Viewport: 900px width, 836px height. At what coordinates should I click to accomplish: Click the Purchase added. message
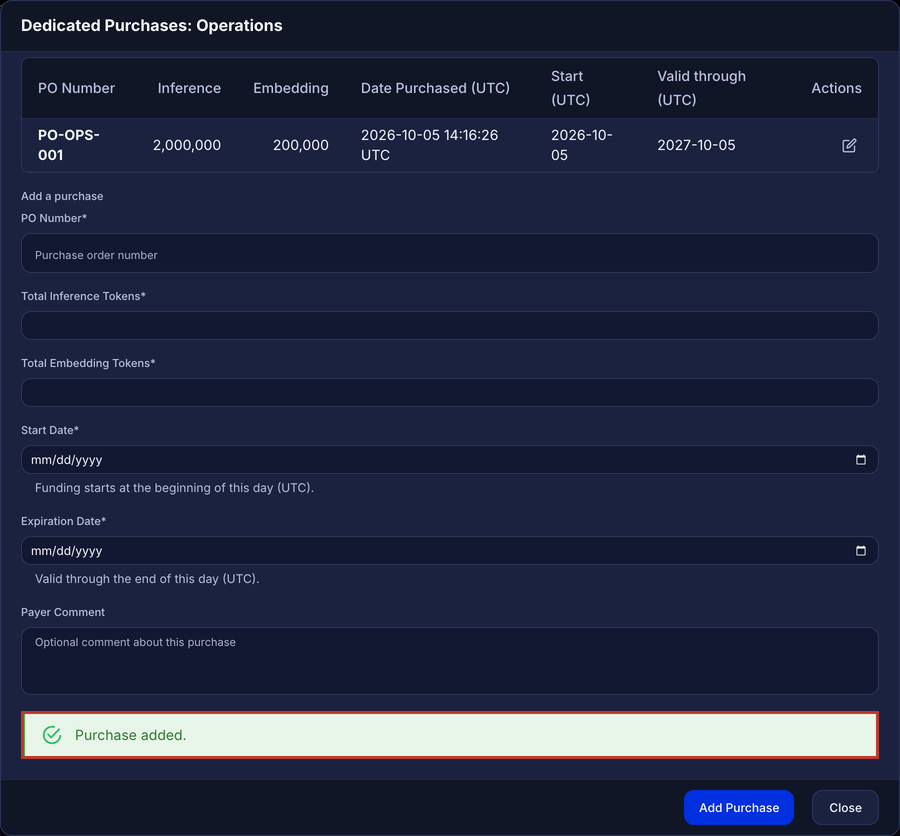pyautogui.click(x=130, y=735)
